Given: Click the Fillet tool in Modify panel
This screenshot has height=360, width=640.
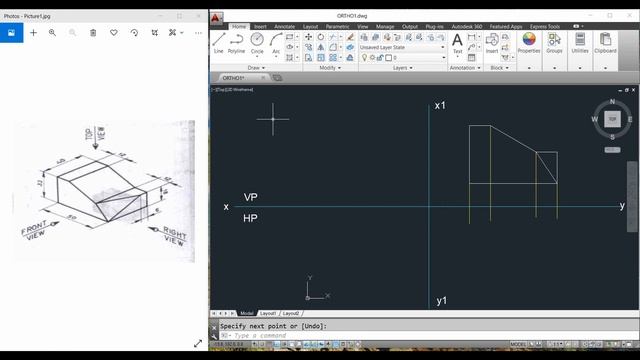Looking at the screenshot, I should pos(333,47).
